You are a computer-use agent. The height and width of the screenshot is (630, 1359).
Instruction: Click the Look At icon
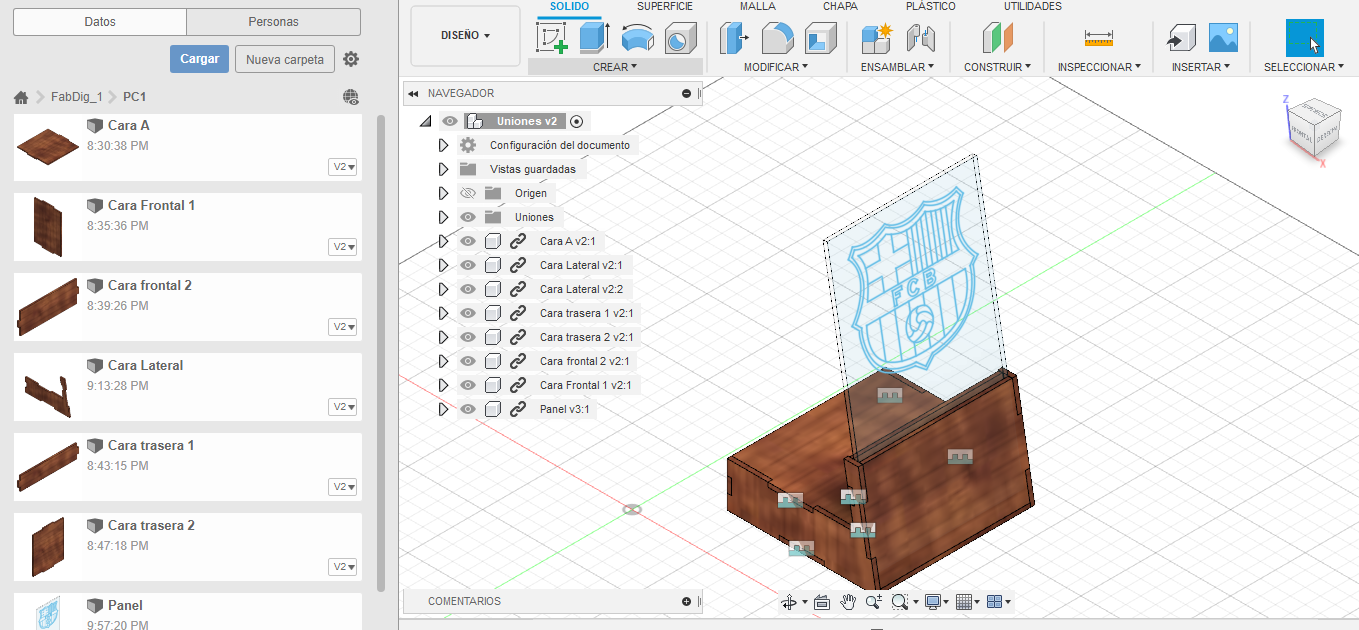[822, 602]
